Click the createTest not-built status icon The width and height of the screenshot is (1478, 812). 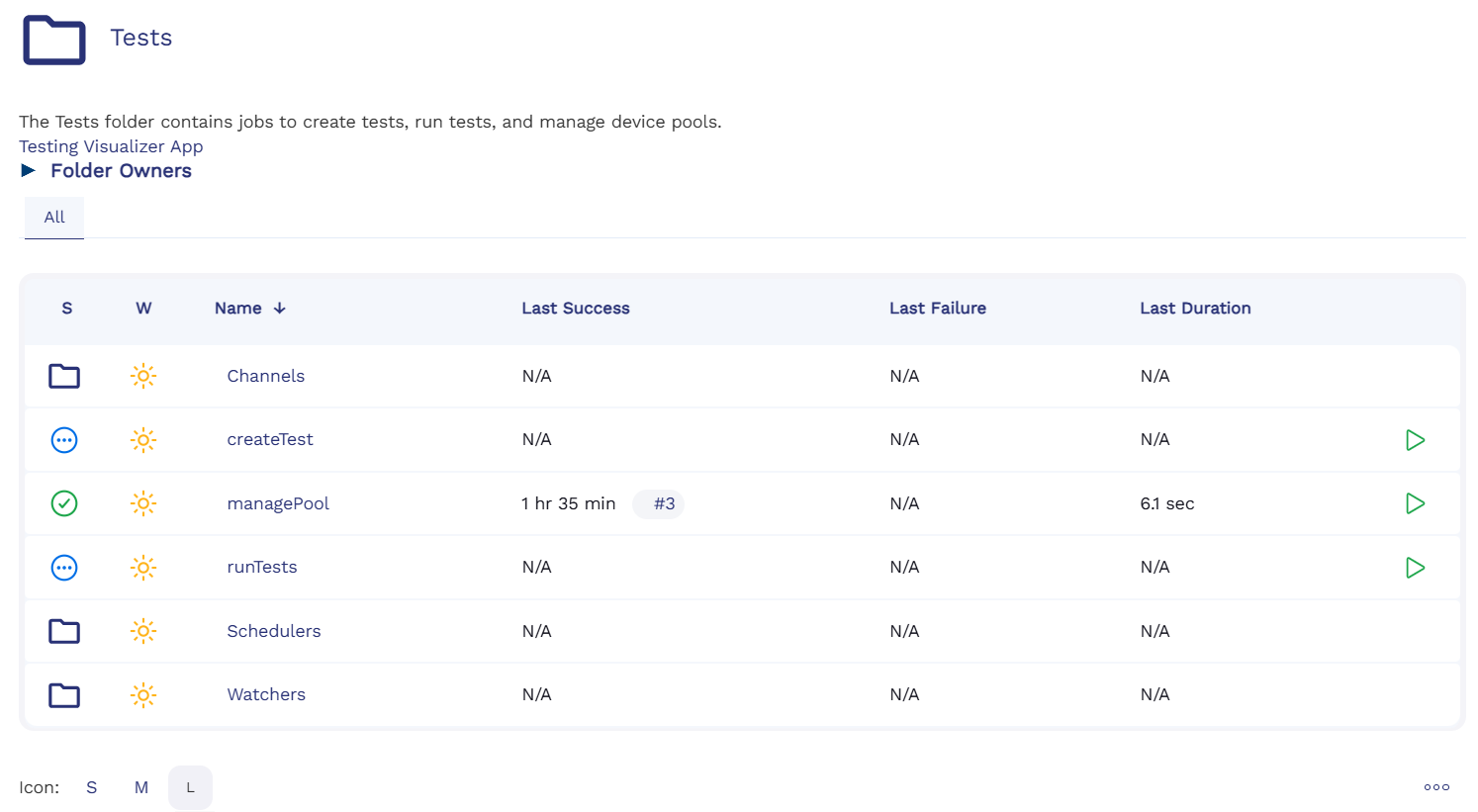click(64, 440)
